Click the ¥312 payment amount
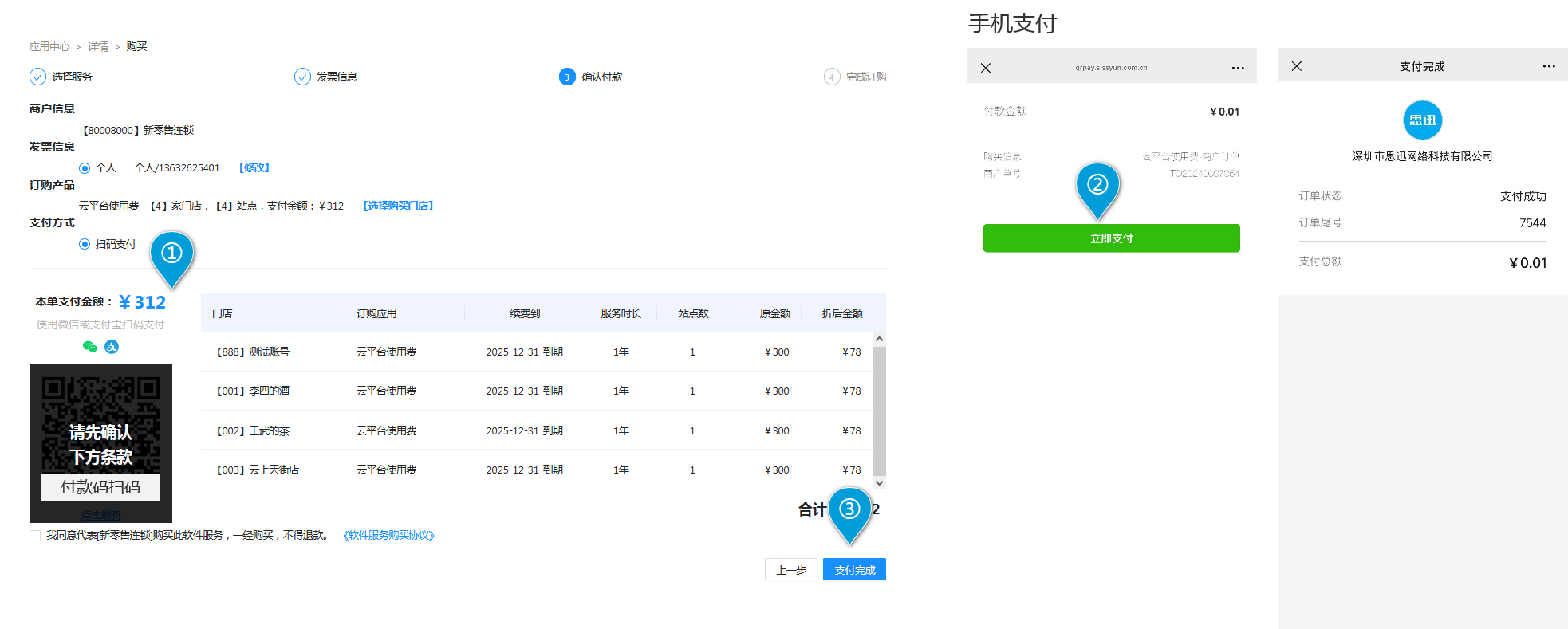Image resolution: width=1568 pixels, height=629 pixels. [143, 302]
